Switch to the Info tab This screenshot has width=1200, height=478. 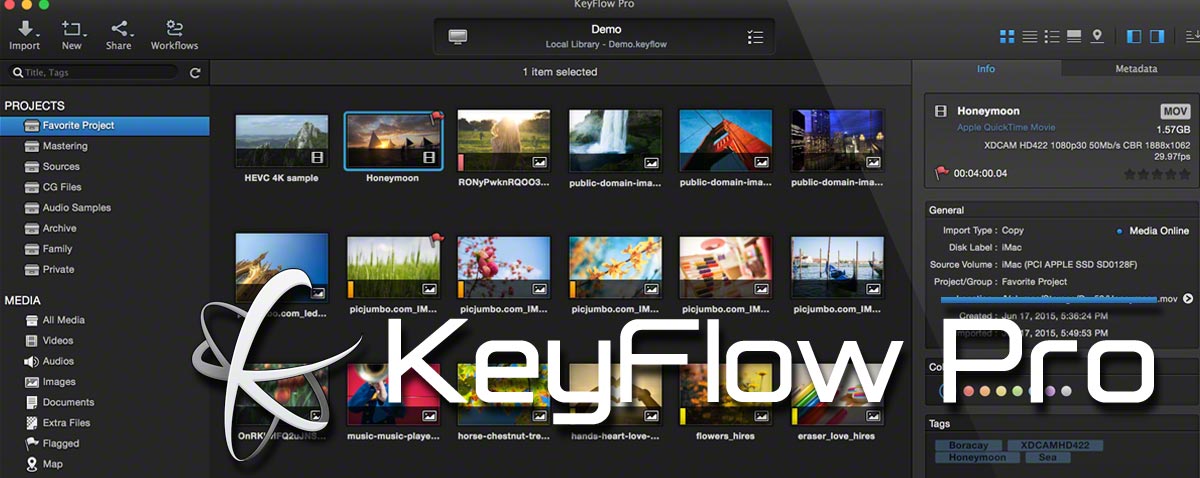(986, 69)
